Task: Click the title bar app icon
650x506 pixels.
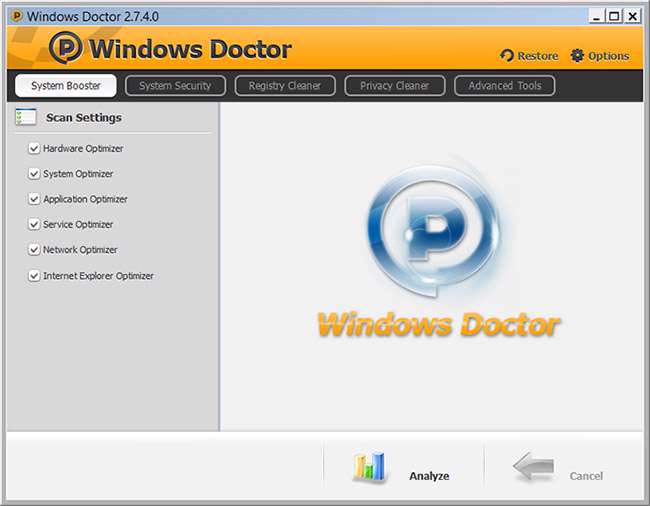Action: 15,16
